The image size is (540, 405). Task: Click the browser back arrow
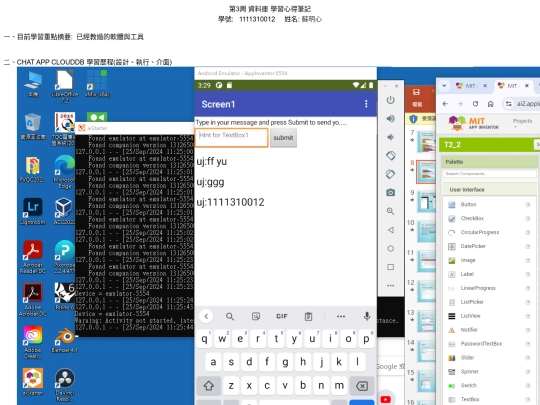coord(445,104)
